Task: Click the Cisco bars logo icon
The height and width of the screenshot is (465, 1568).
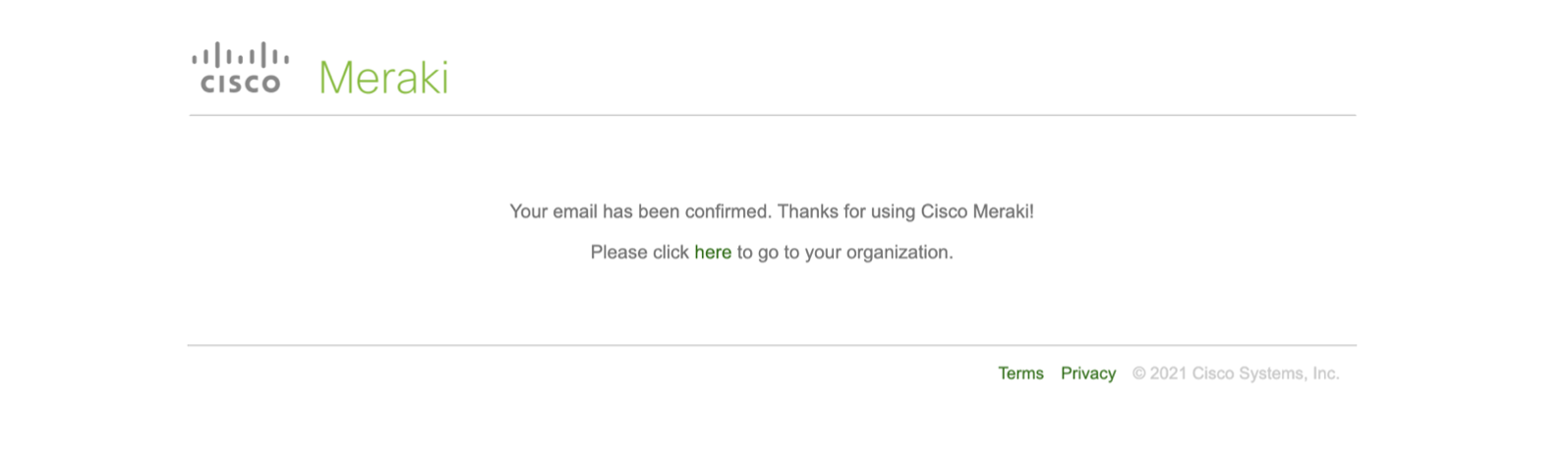Action: (240, 55)
